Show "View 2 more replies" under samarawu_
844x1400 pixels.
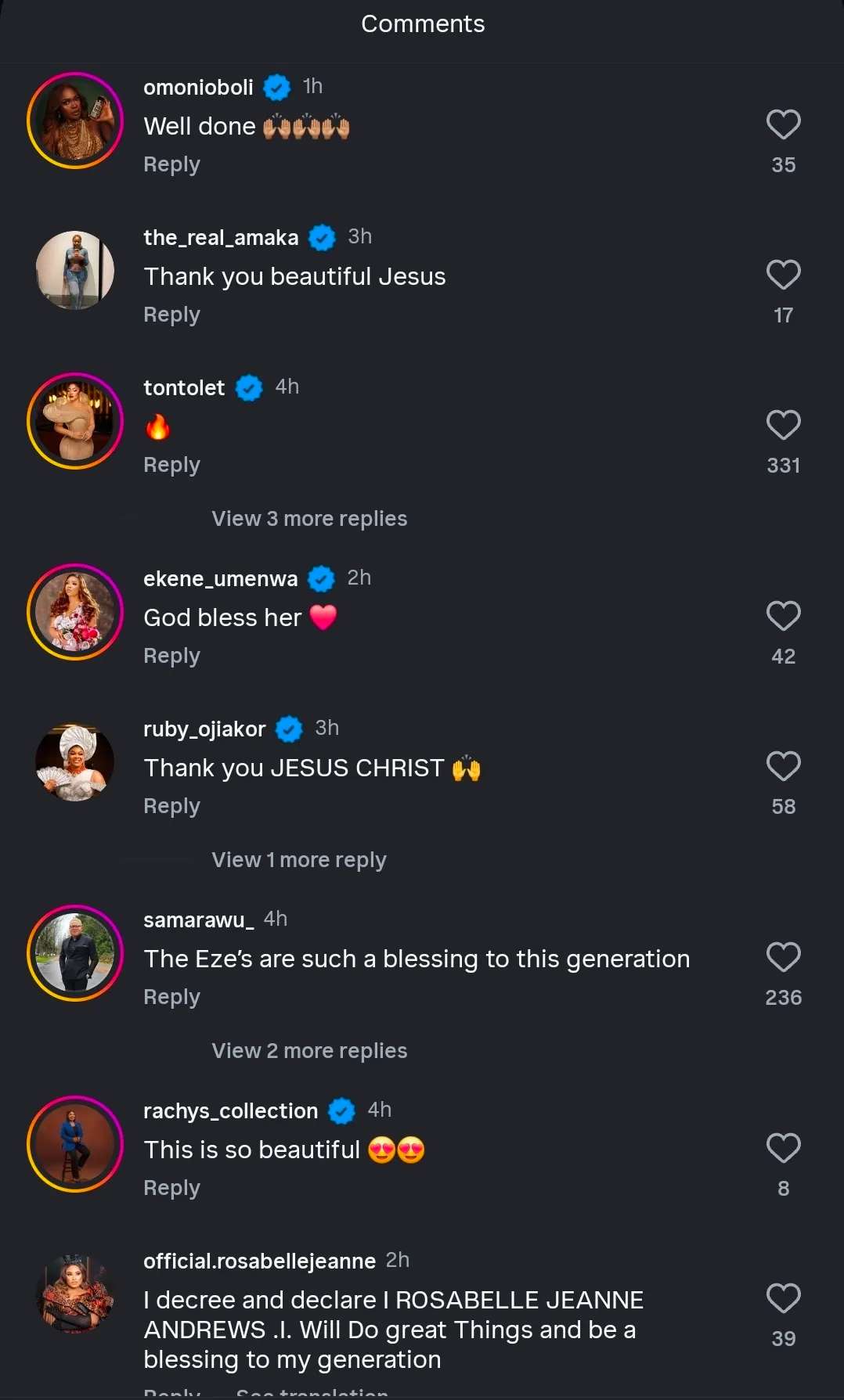point(309,1051)
